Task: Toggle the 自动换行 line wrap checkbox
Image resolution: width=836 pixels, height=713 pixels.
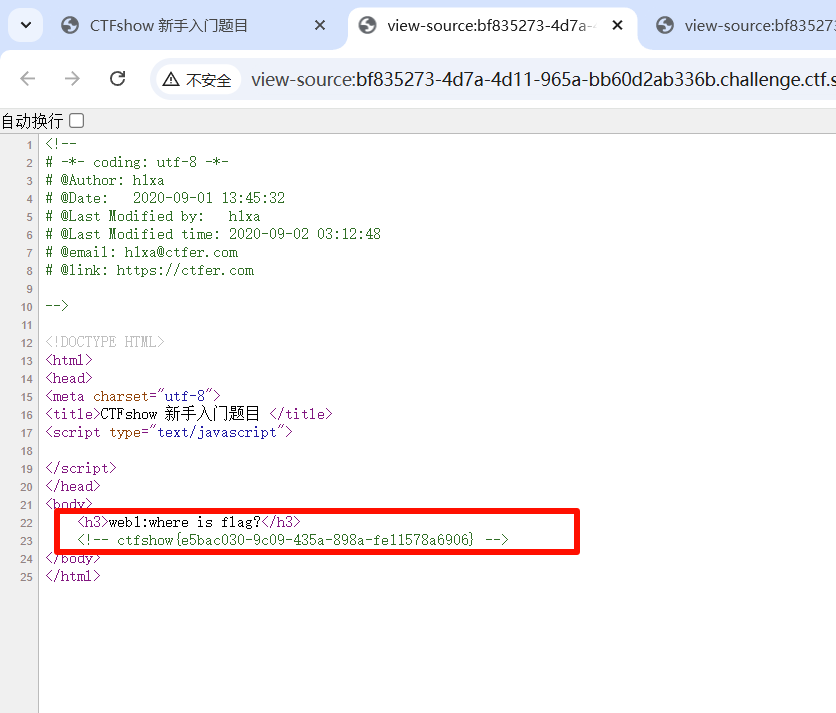Action: pos(76,121)
